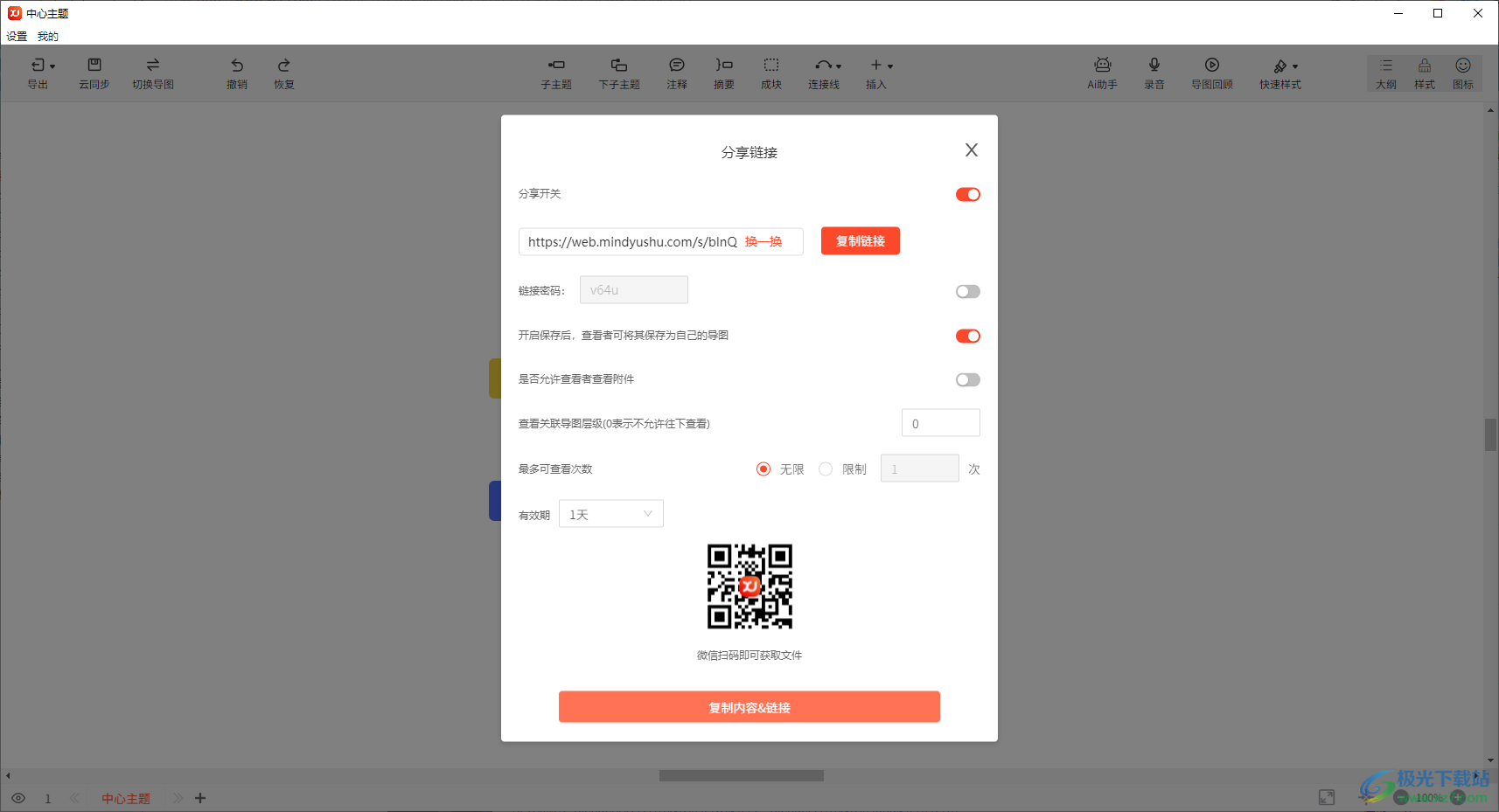Image resolution: width=1499 pixels, height=812 pixels.
Task: Select the connection line (连接线) tool
Action: point(824,73)
